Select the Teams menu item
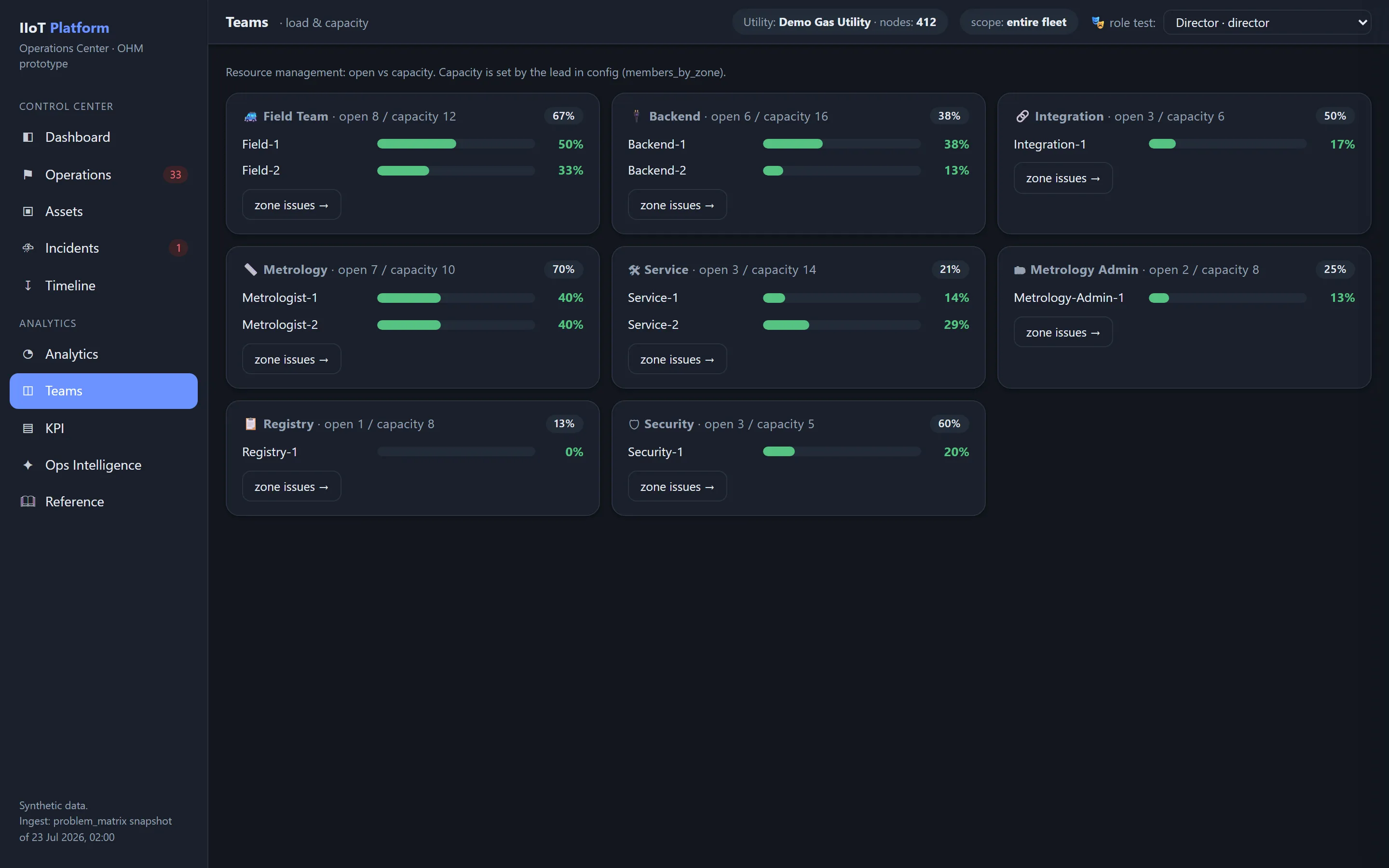The height and width of the screenshot is (868, 1389). (104, 391)
